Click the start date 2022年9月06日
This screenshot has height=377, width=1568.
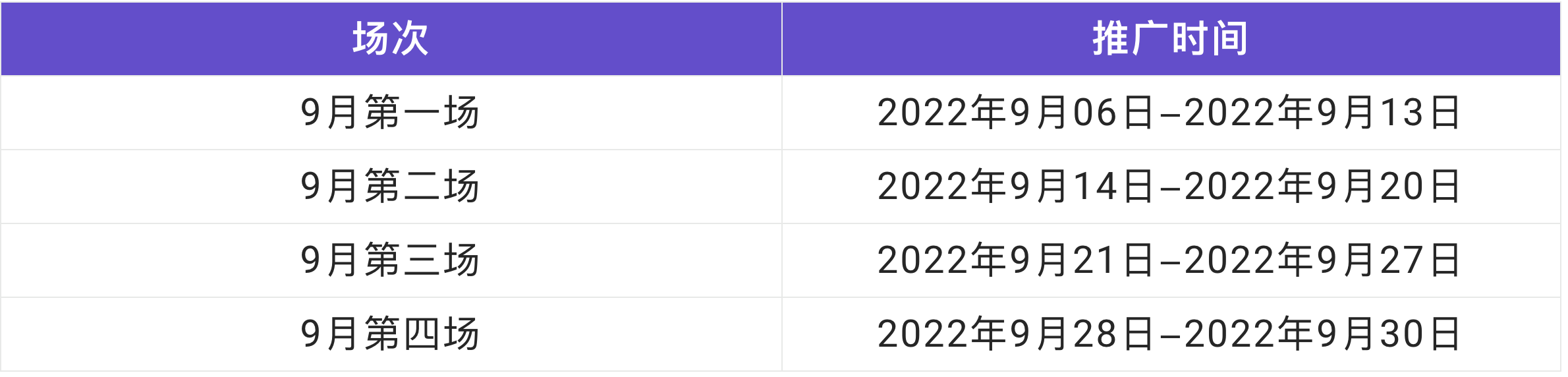[x=1015, y=113]
